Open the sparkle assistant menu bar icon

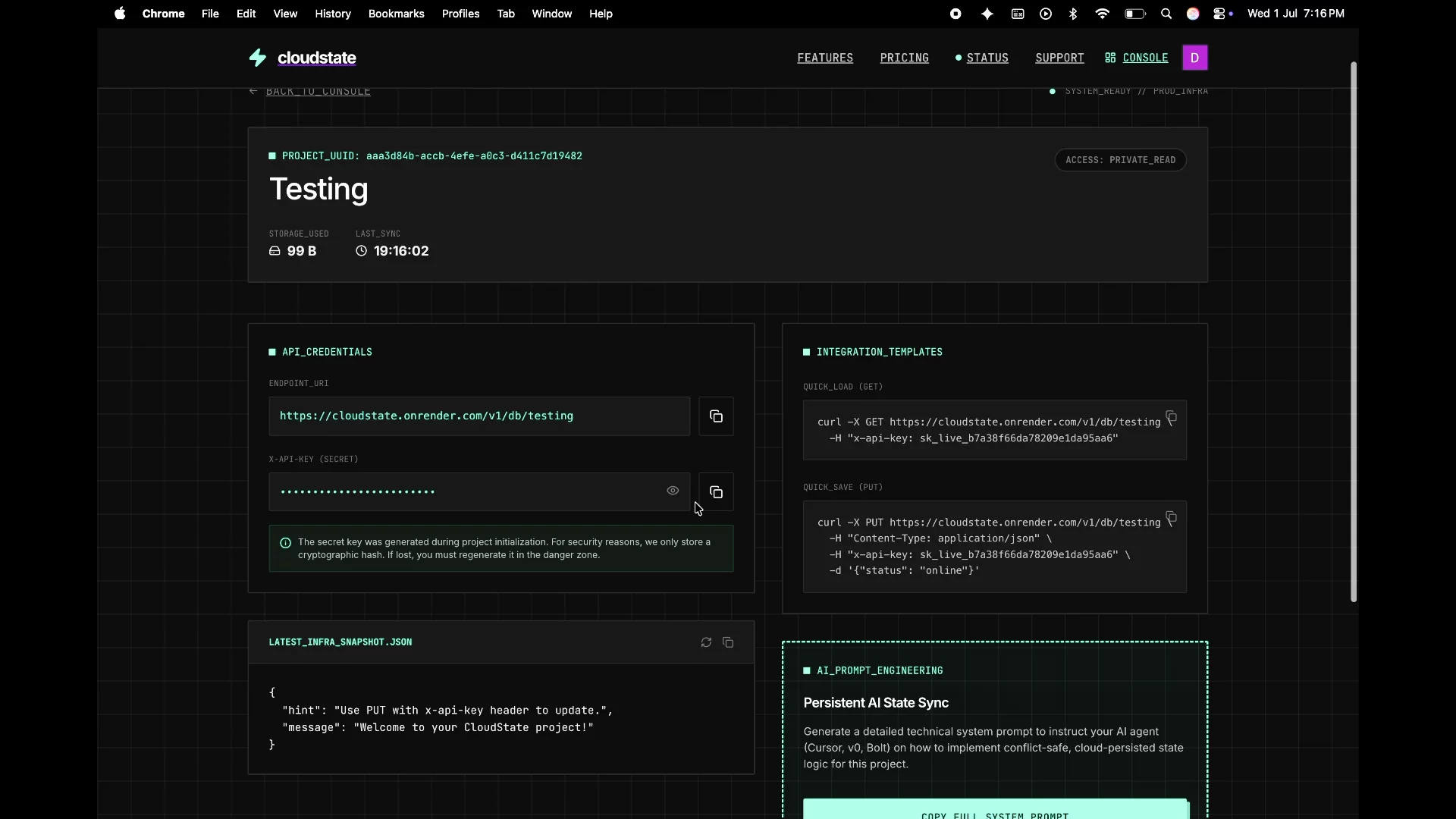(987, 14)
